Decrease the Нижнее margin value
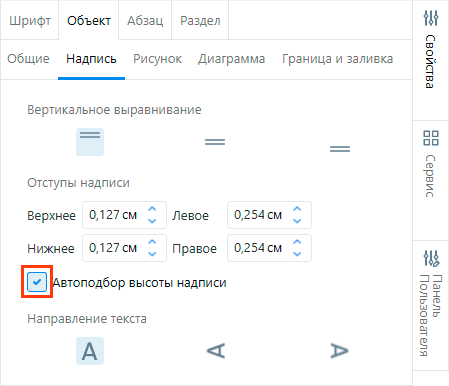 152,254
